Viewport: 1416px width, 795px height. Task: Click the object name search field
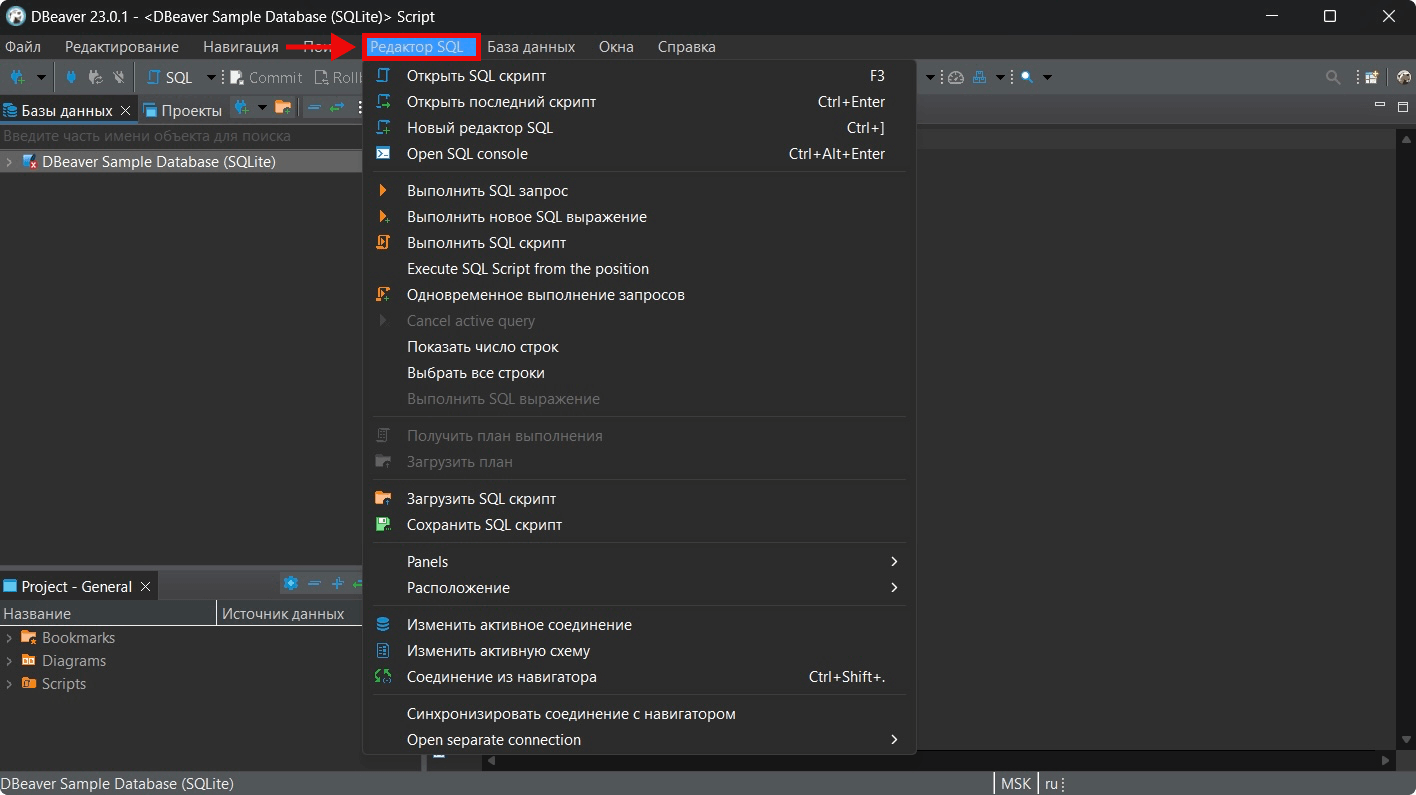point(180,136)
